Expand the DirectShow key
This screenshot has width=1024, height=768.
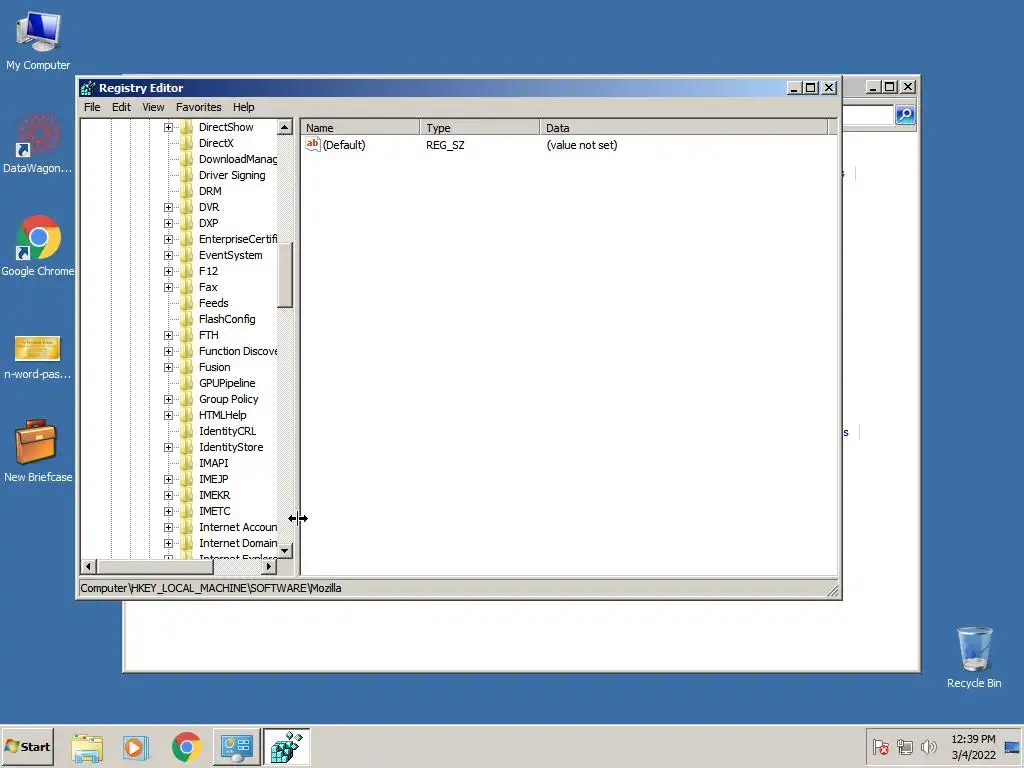pyautogui.click(x=168, y=127)
